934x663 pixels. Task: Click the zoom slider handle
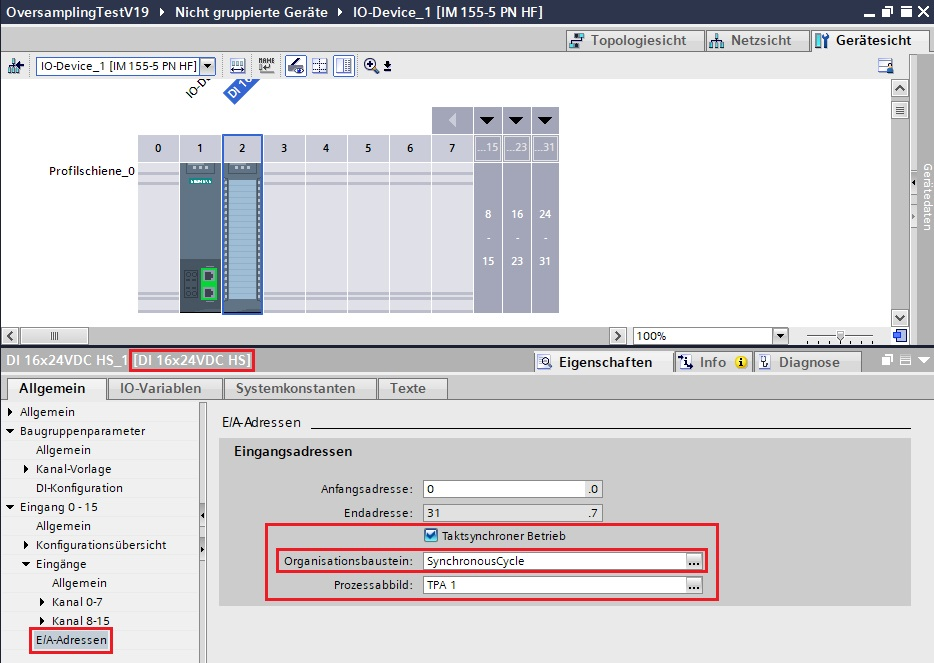840,337
